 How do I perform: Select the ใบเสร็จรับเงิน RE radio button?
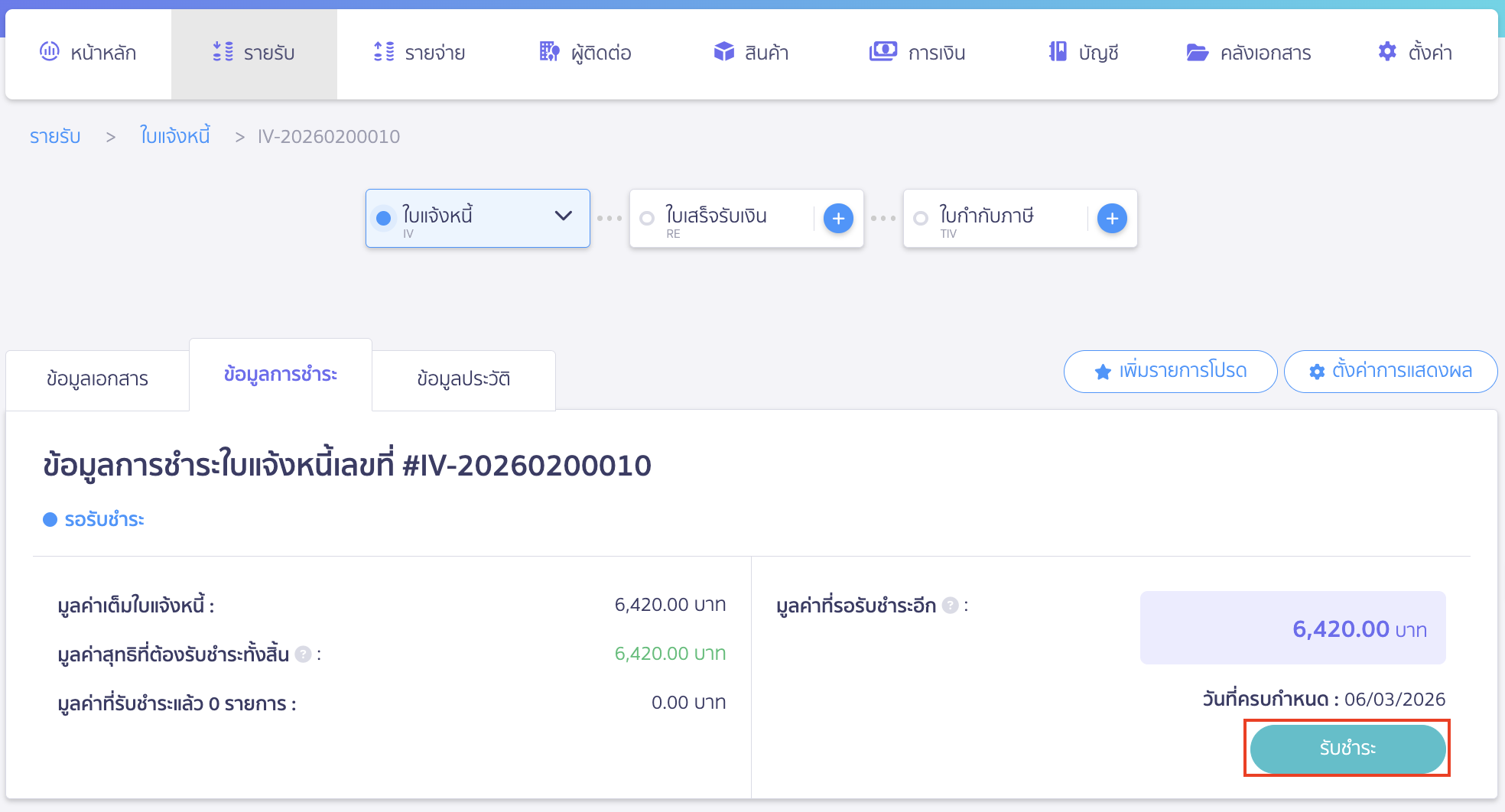point(646,219)
